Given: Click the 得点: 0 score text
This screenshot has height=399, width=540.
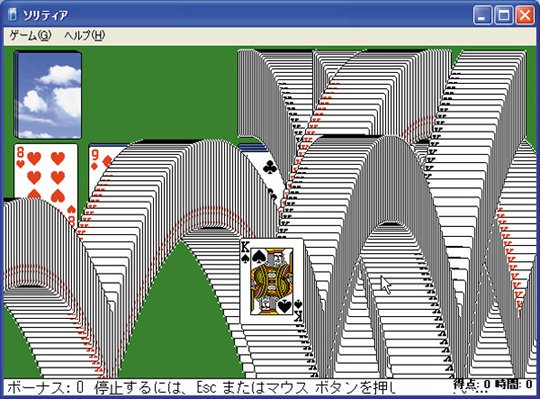Looking at the screenshot, I should tap(471, 384).
